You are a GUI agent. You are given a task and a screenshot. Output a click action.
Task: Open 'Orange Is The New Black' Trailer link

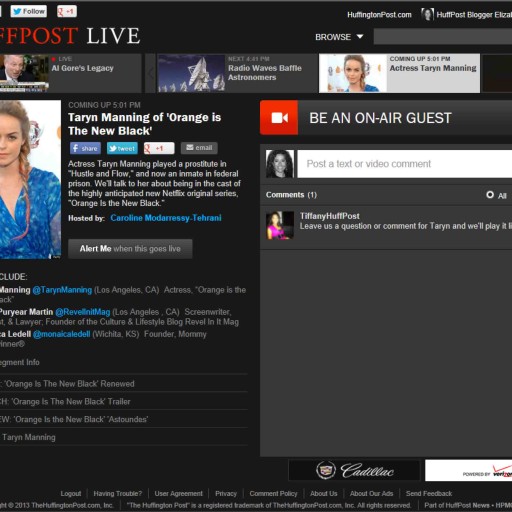(x=65, y=402)
